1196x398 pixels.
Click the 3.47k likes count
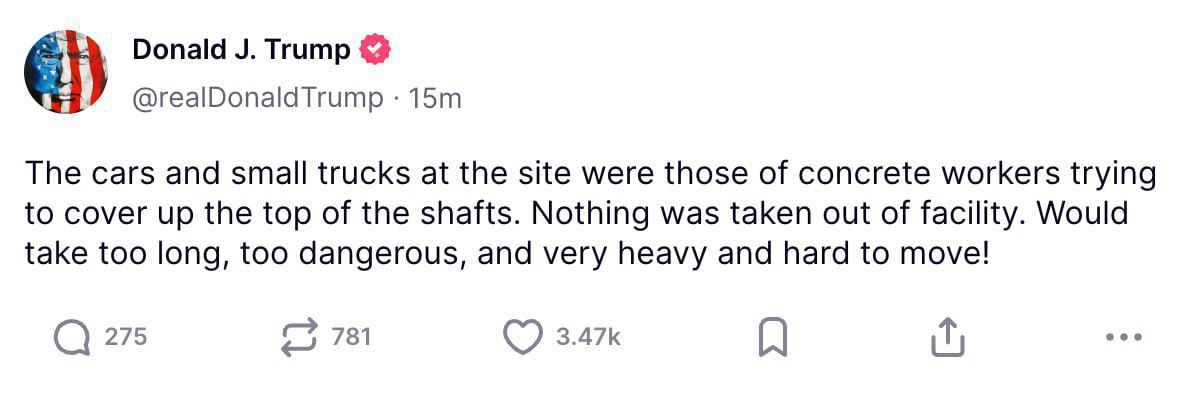click(588, 337)
